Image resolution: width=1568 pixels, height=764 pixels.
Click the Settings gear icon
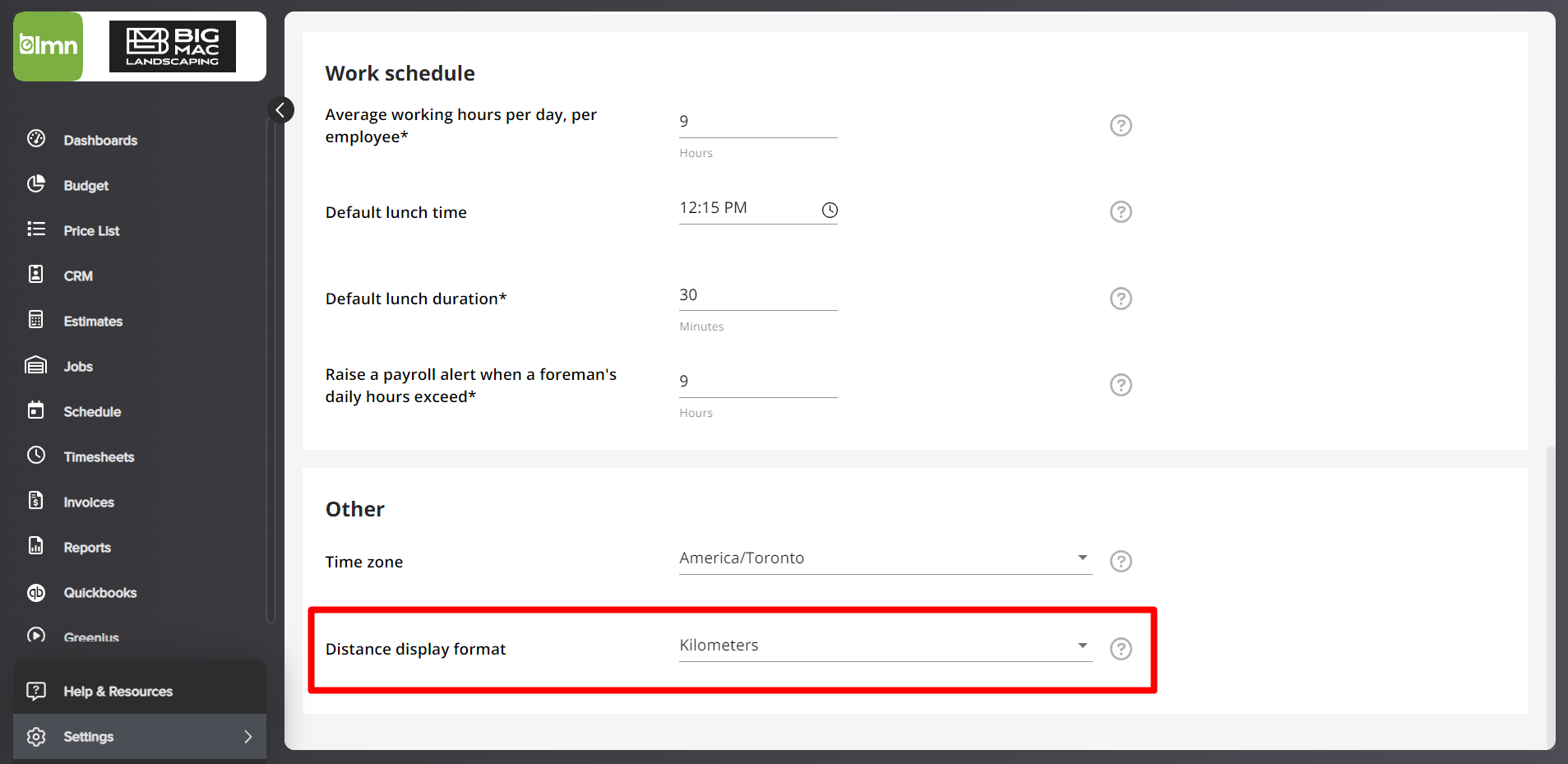[x=36, y=736]
